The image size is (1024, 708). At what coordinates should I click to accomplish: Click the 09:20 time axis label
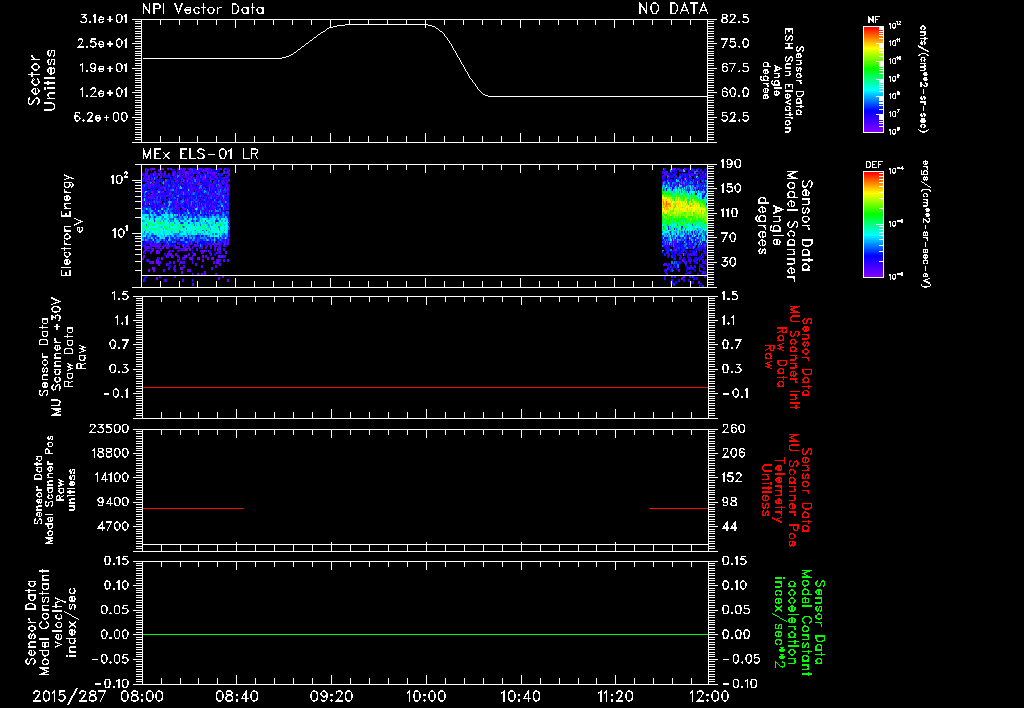point(331,696)
